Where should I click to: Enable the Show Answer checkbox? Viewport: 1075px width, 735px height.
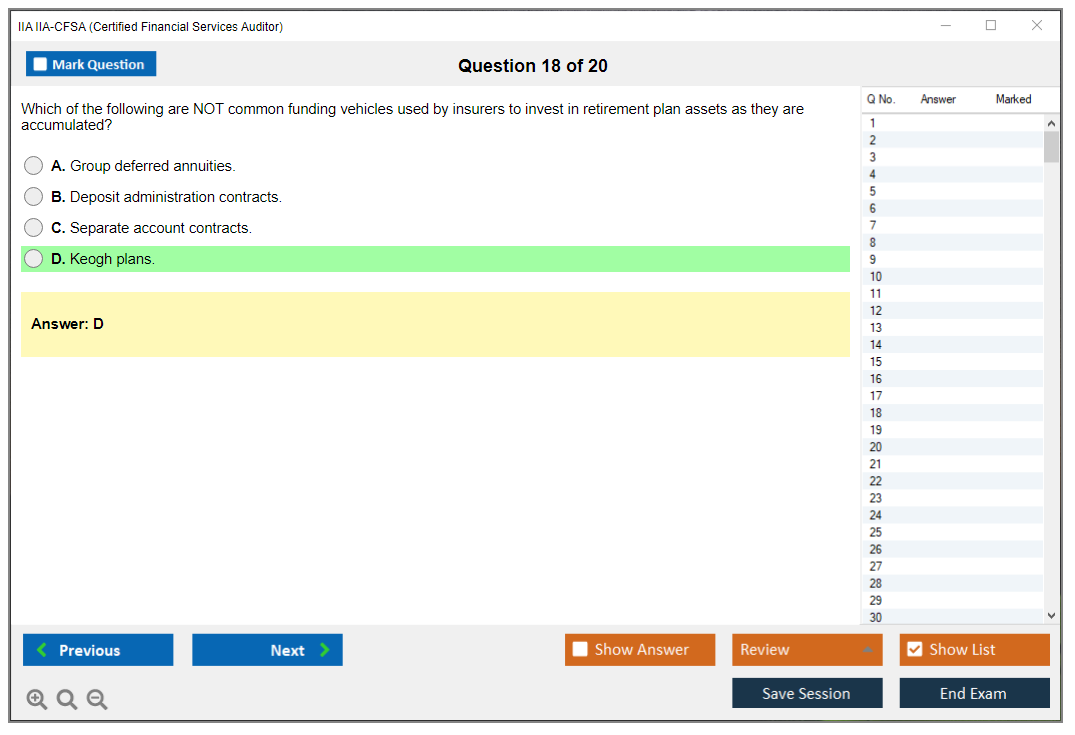(x=581, y=650)
